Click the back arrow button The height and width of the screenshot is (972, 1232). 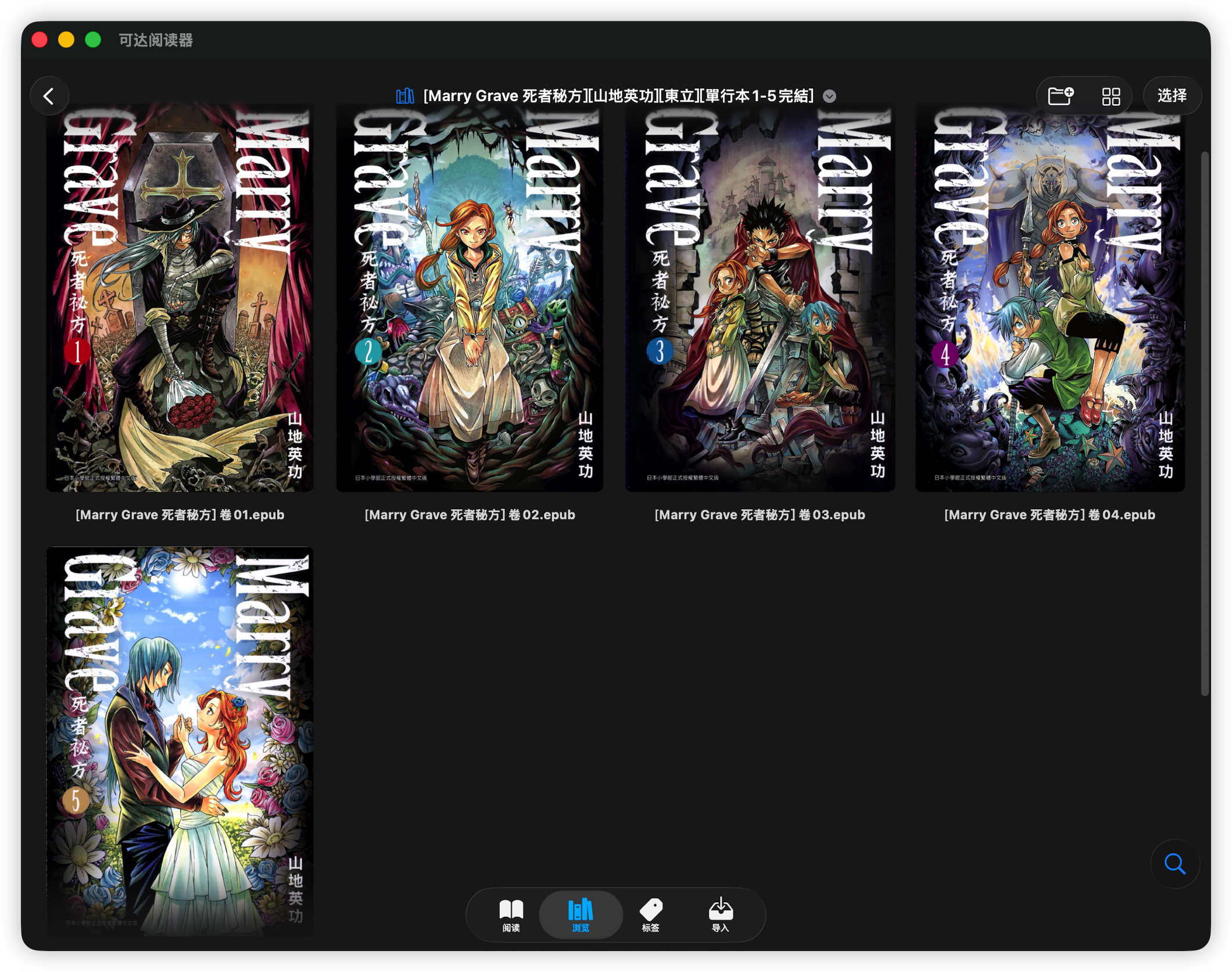point(49,96)
